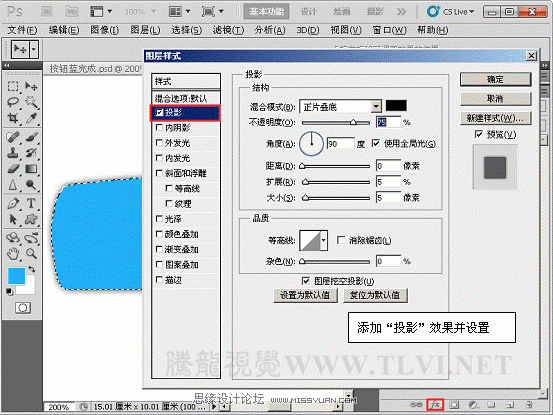
Task: Select the Magic Wand tool
Action: click(31, 102)
